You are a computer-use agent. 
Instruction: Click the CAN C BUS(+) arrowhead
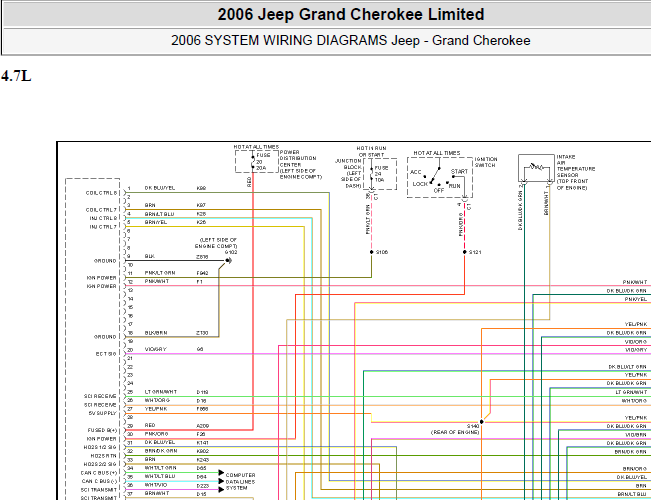click(221, 473)
